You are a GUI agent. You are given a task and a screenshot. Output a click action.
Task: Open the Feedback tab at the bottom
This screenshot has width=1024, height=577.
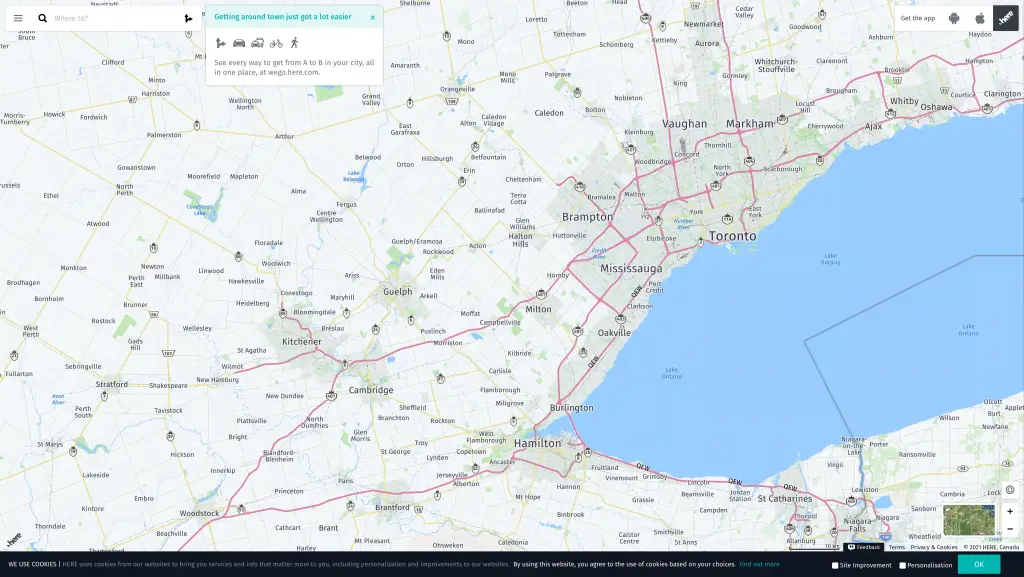(x=862, y=547)
